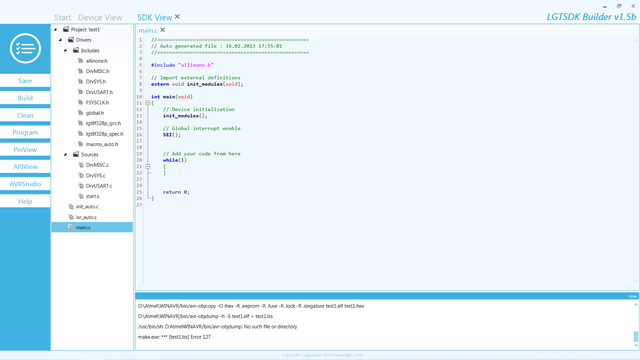Minimize the LGTSDK Builder window
The height and width of the screenshot is (360, 640).
coord(605,6)
